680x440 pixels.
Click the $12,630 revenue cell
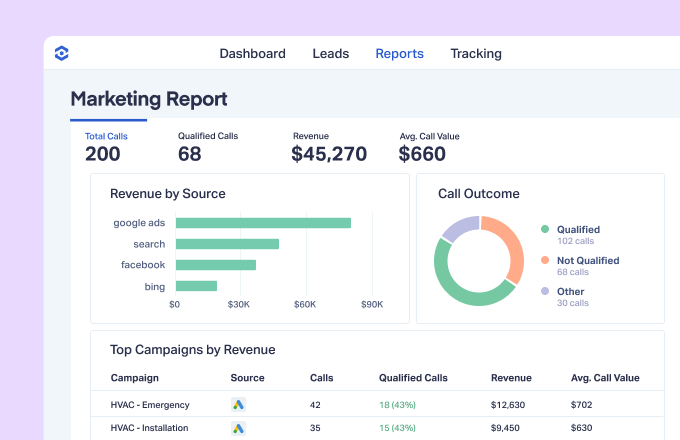coord(508,405)
